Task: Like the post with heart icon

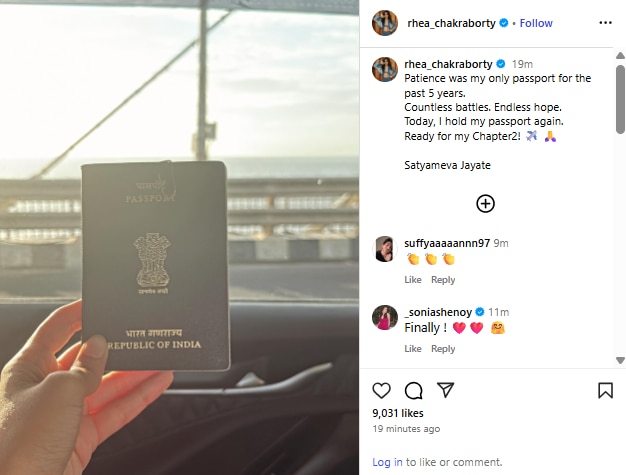Action: [x=381, y=390]
